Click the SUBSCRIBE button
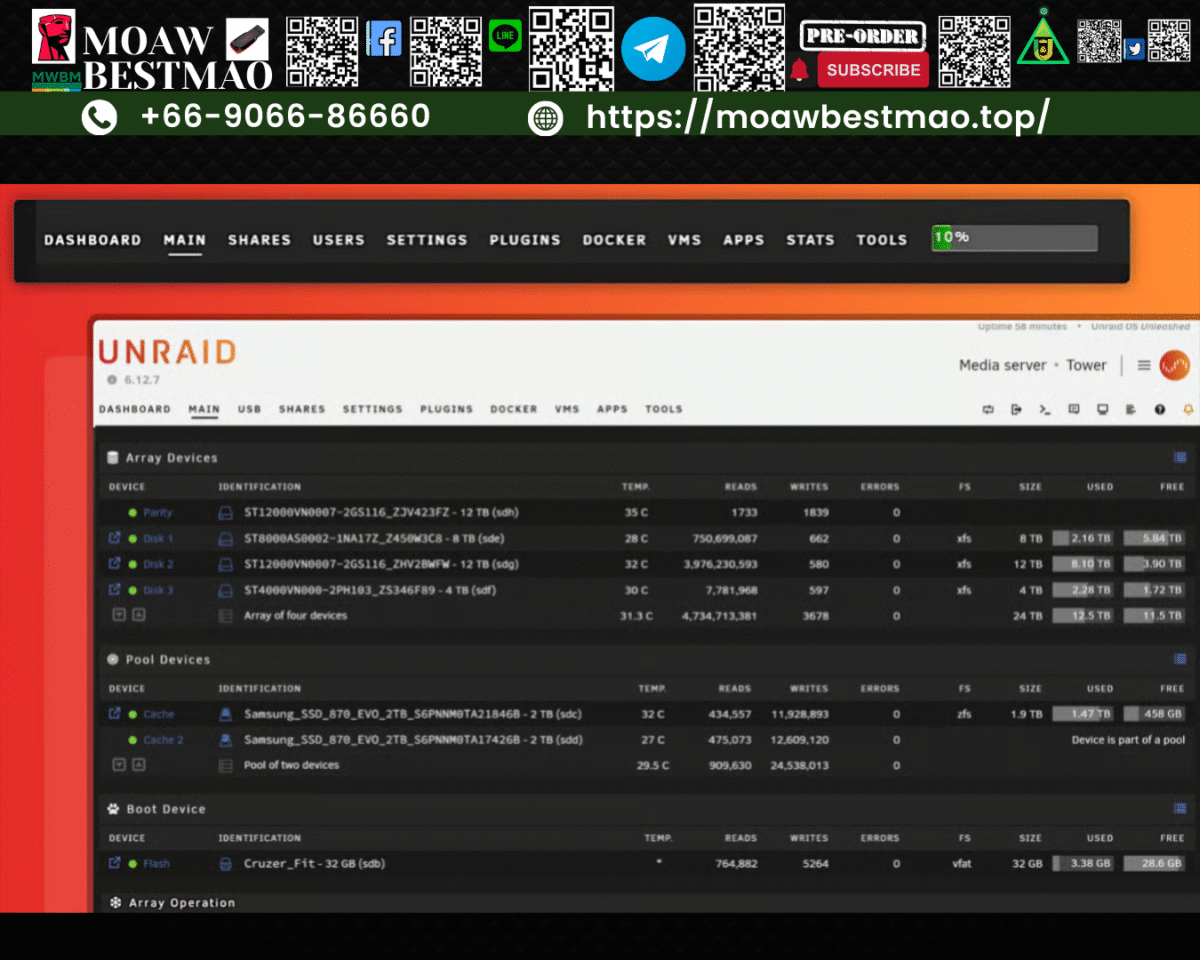Image resolution: width=1200 pixels, height=960 pixels. click(x=873, y=70)
